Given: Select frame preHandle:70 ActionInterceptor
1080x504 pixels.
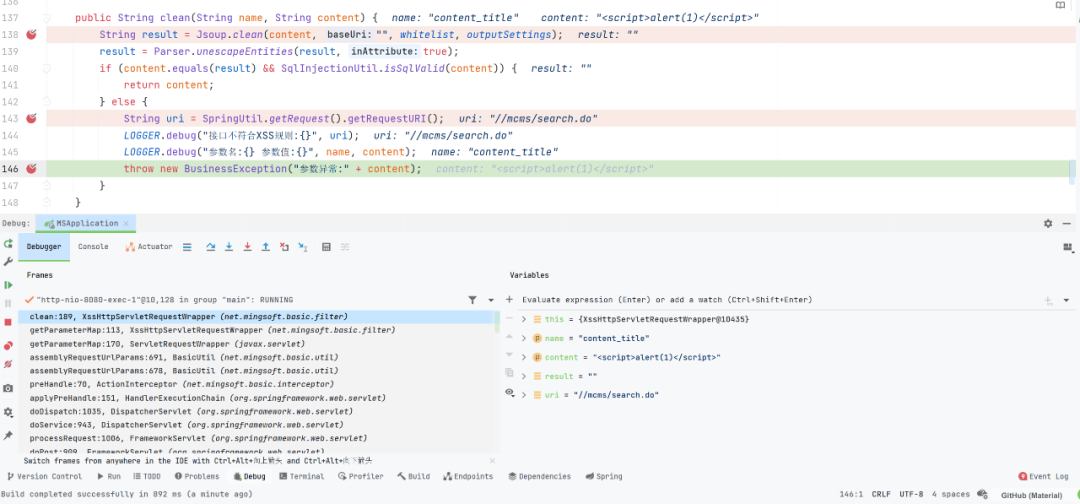Looking at the screenshot, I should 256,384.
